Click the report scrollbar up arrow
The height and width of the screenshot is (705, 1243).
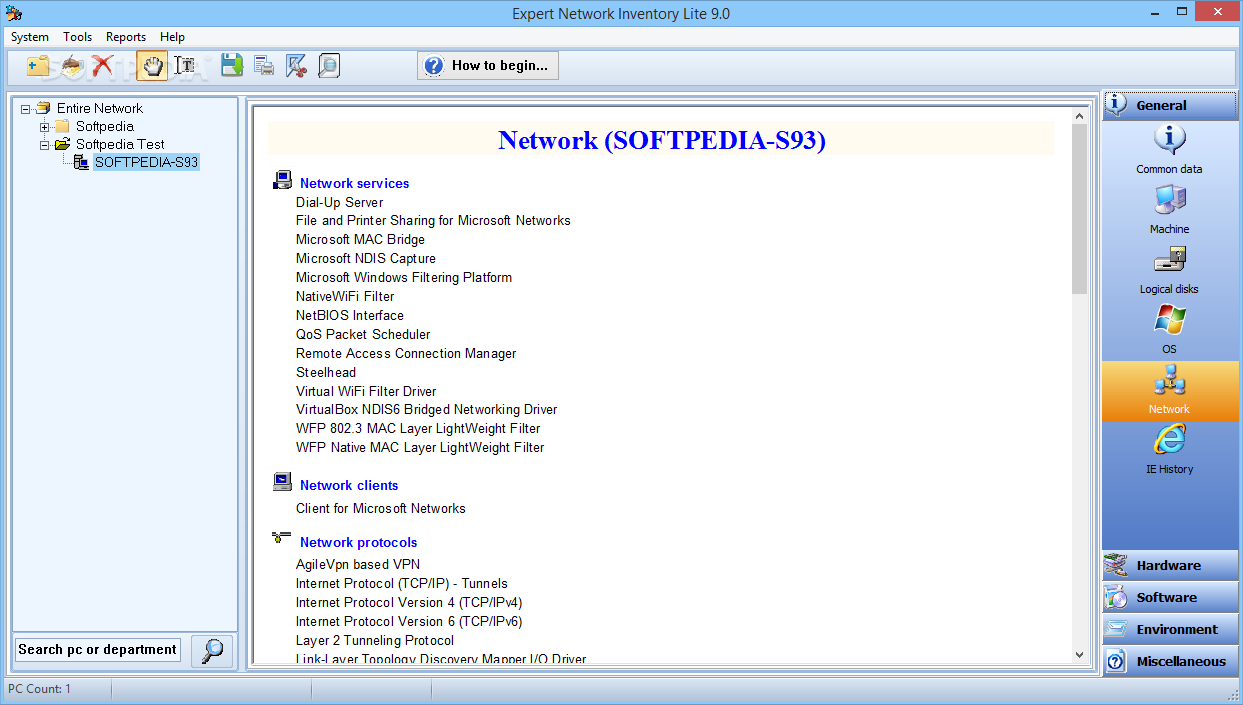point(1079,115)
